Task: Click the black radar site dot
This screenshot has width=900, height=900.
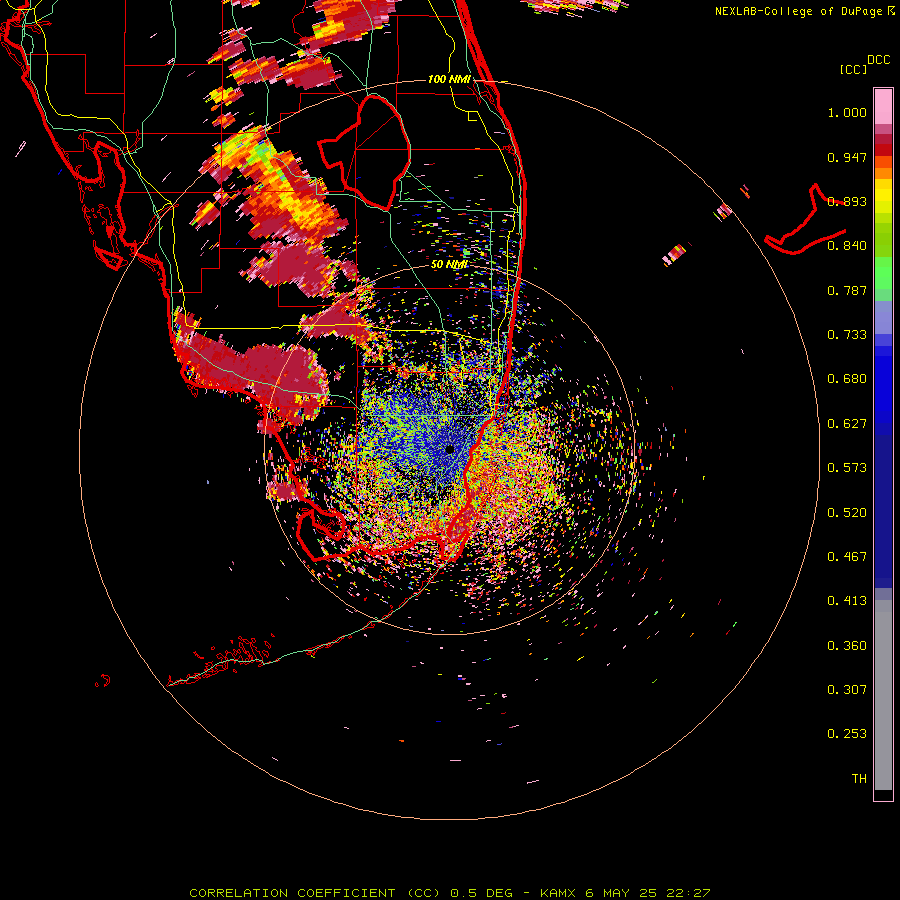Action: click(x=450, y=449)
